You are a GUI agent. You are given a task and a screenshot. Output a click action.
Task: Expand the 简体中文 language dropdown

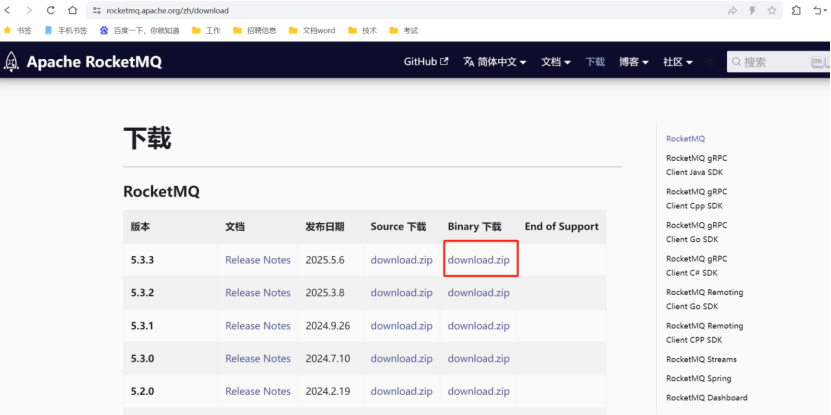[x=495, y=62]
